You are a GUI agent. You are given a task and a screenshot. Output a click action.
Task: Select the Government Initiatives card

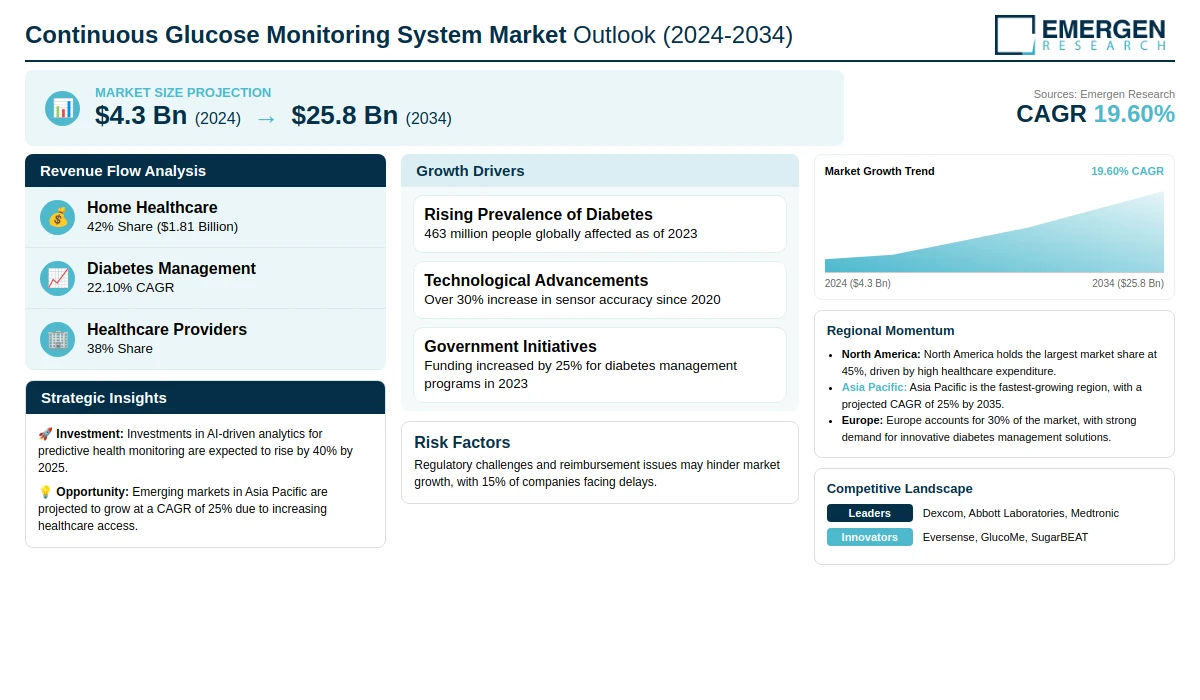tap(599, 365)
